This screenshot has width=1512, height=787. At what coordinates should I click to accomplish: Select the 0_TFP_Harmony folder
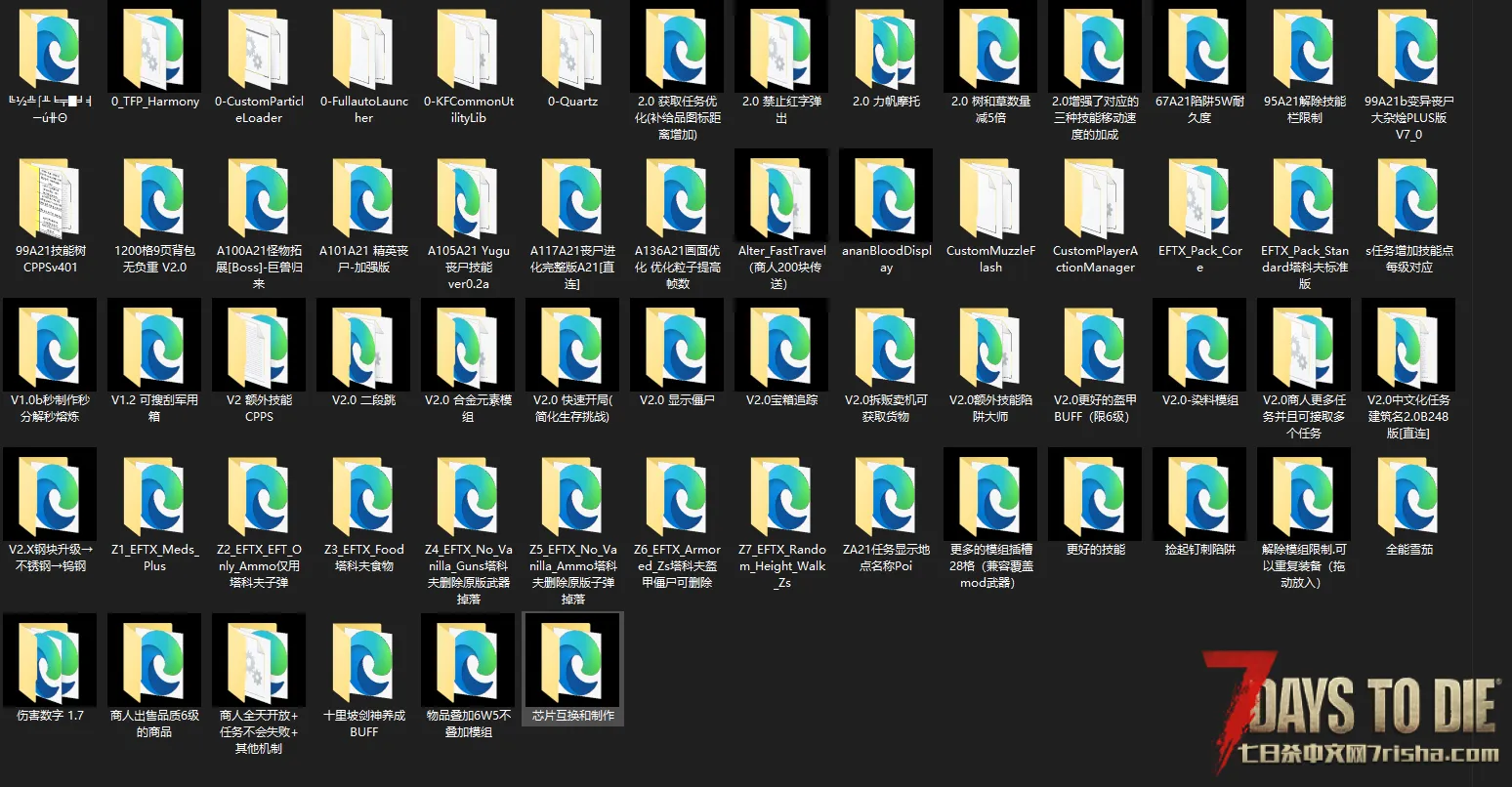tap(154, 49)
